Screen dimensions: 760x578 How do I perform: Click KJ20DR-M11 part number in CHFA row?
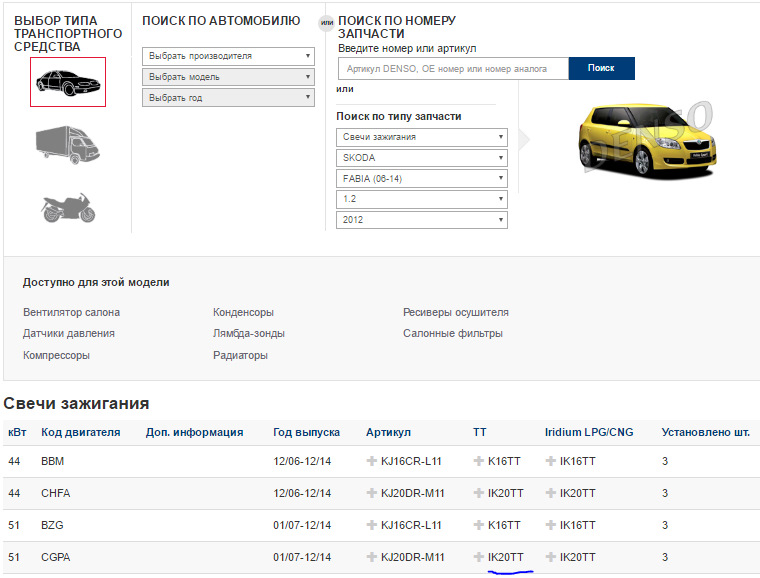pyautogui.click(x=412, y=493)
